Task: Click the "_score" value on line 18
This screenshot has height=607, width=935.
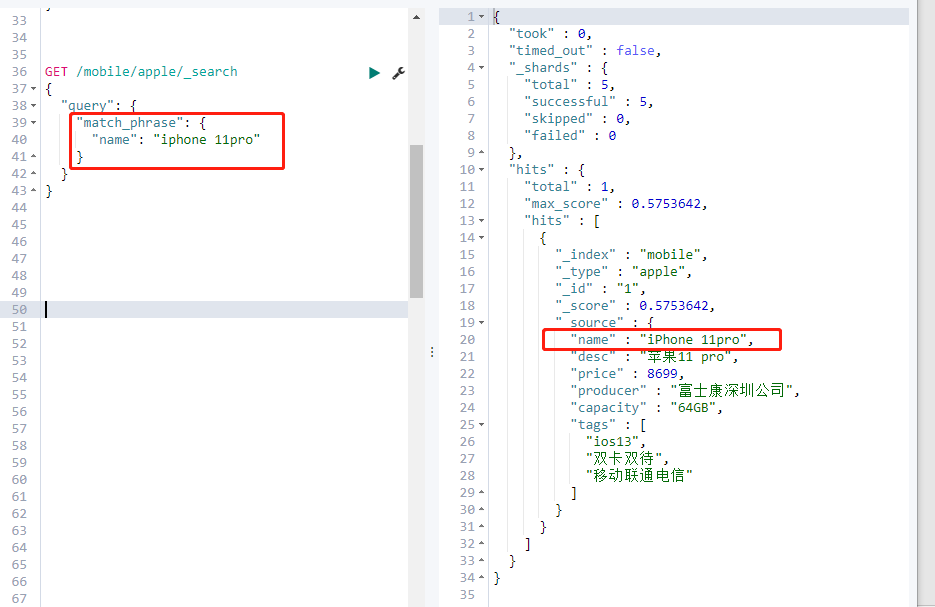Action: pos(674,306)
